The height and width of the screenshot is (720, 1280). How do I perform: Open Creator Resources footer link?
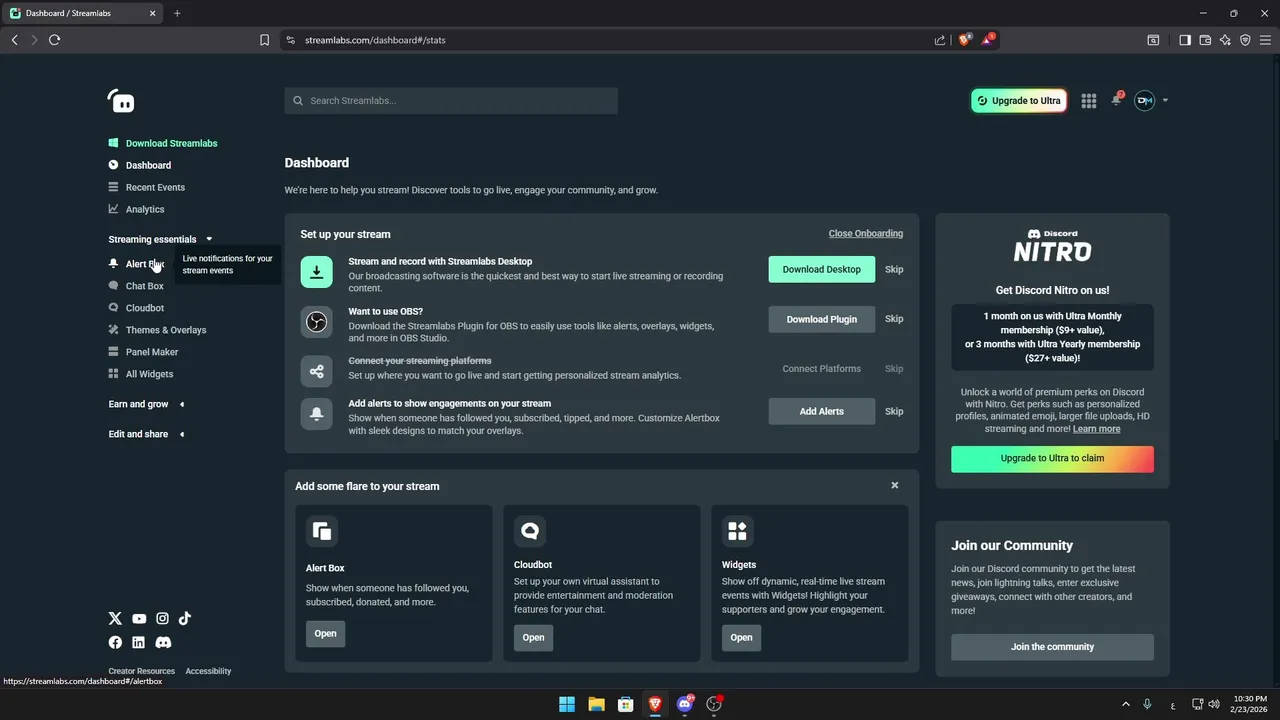[141, 671]
